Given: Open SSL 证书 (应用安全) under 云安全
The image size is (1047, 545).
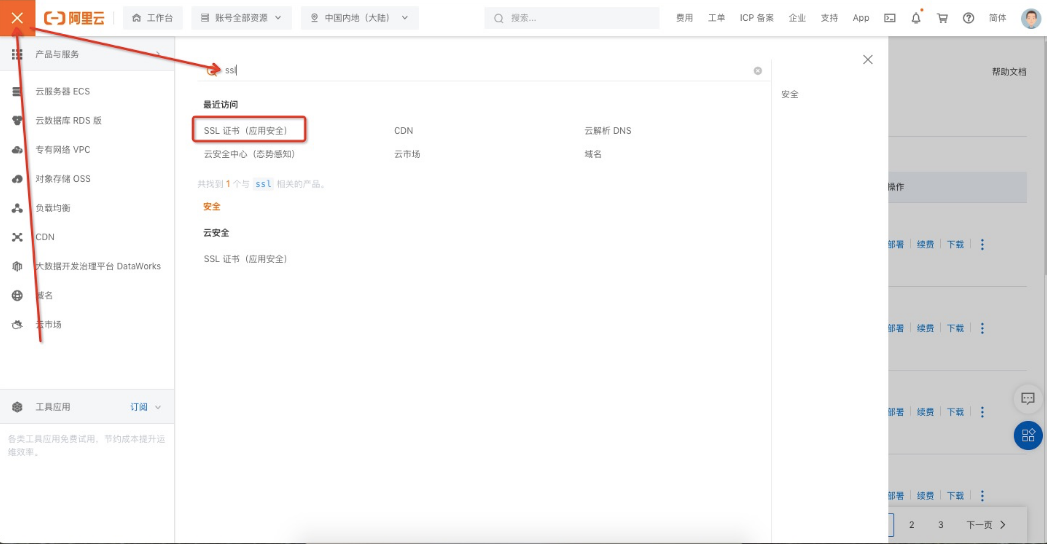Looking at the screenshot, I should 245,258.
